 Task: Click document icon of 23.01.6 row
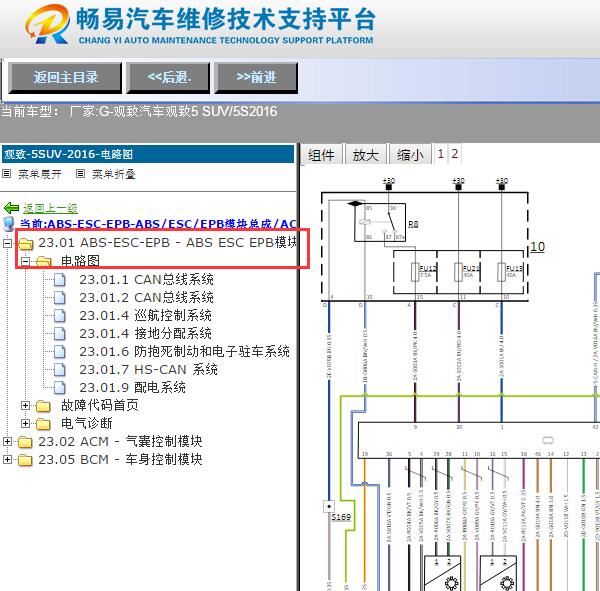click(60, 351)
